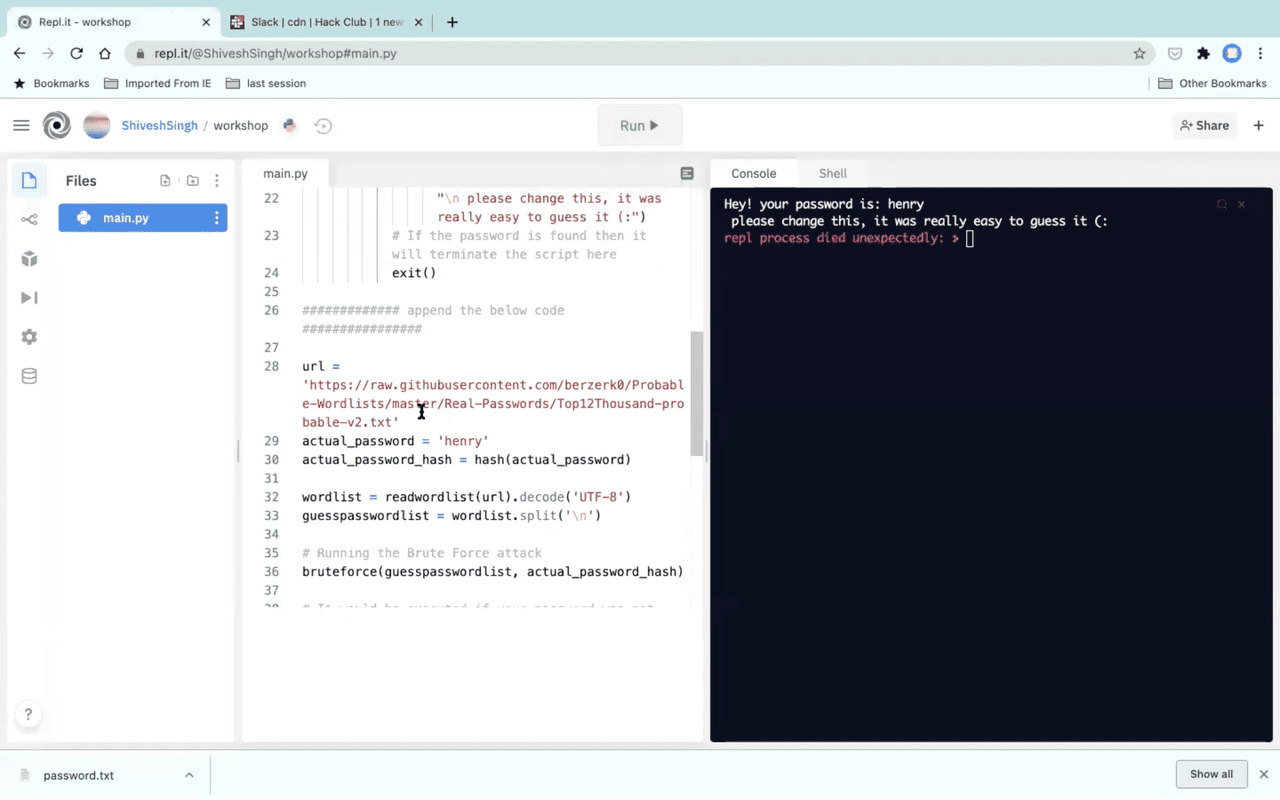1280x800 pixels.
Task: Open the Bookmarks folder in the bookmarks bar
Action: click(x=51, y=83)
